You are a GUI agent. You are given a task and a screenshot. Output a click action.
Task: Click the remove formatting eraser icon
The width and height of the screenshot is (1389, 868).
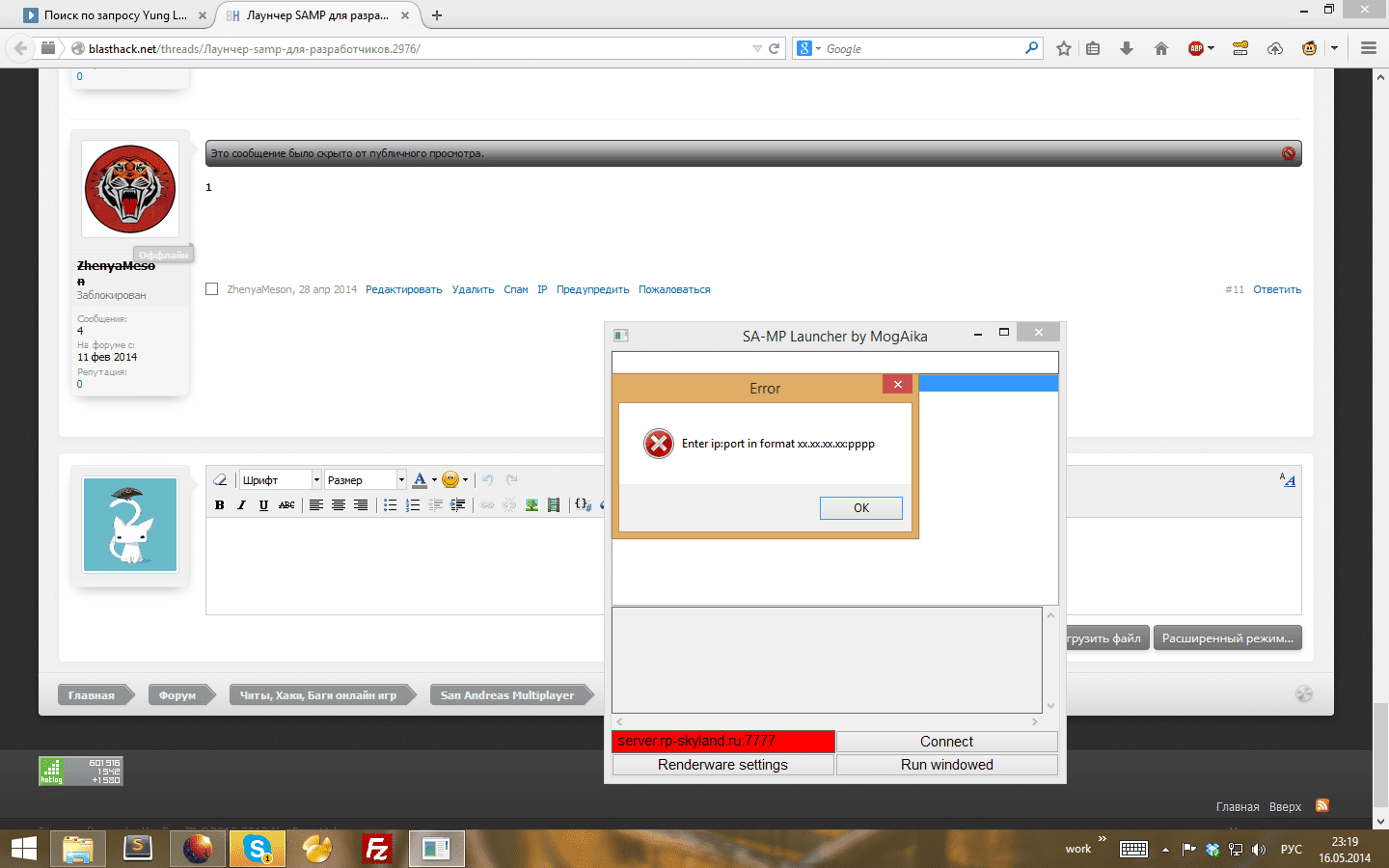click(220, 480)
